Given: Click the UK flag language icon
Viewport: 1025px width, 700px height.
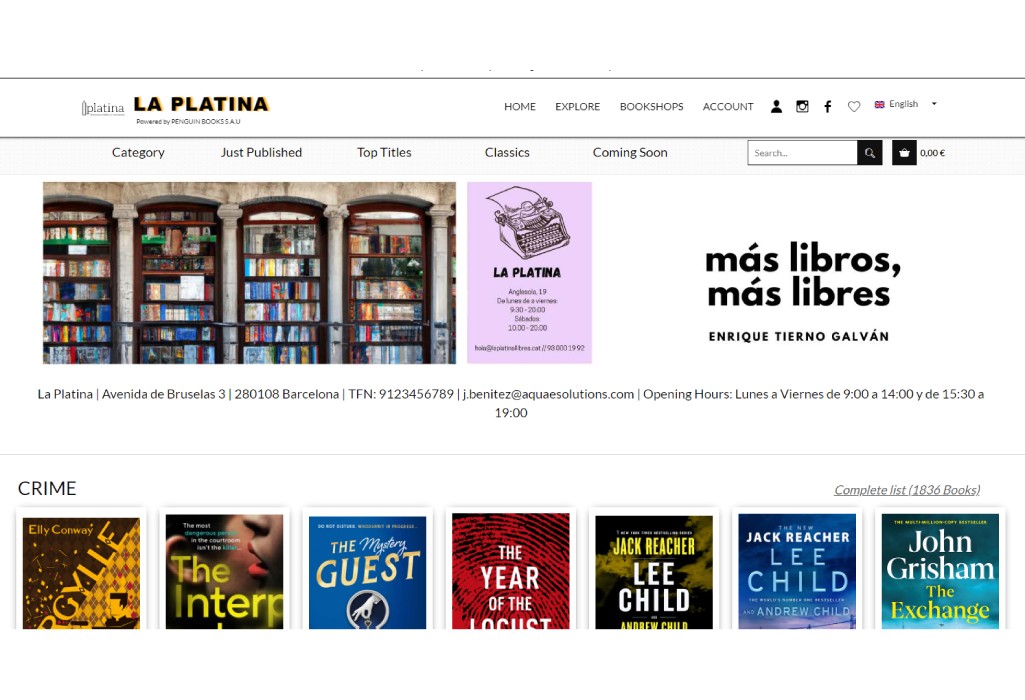Looking at the screenshot, I should [879, 104].
